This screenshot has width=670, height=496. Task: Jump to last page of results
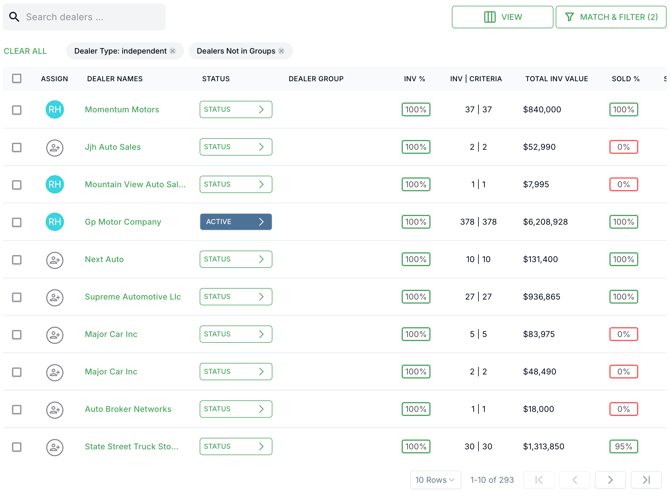point(646,480)
